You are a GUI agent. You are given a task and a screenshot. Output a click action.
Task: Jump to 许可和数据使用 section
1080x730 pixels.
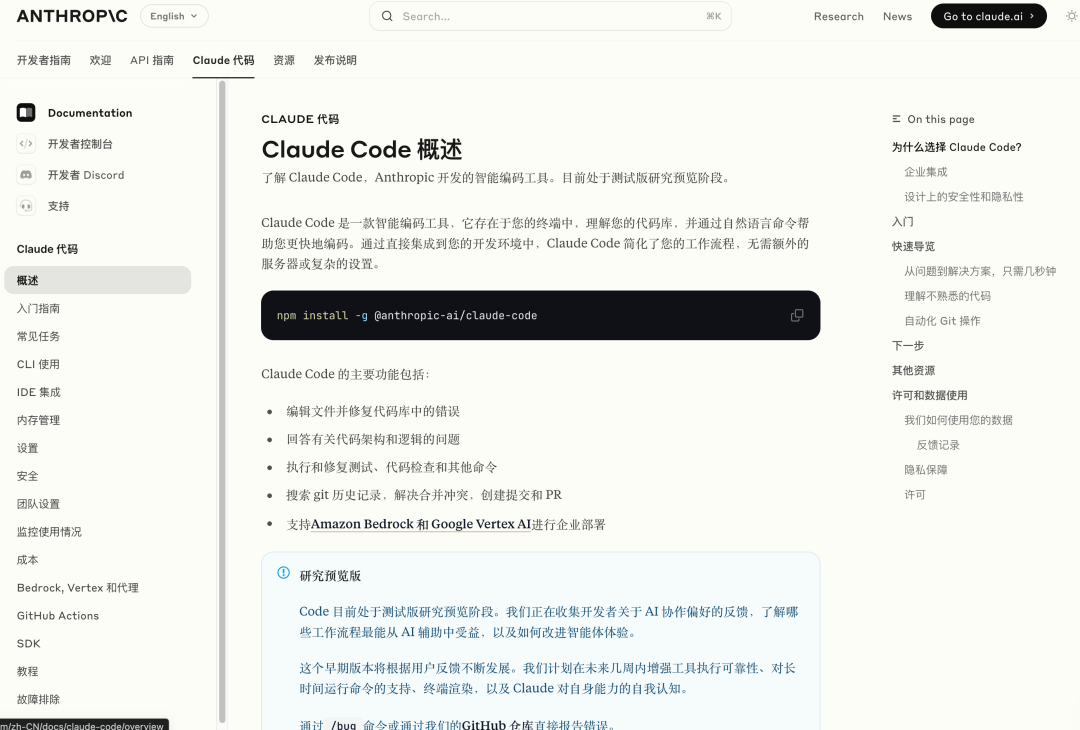[x=929, y=395]
